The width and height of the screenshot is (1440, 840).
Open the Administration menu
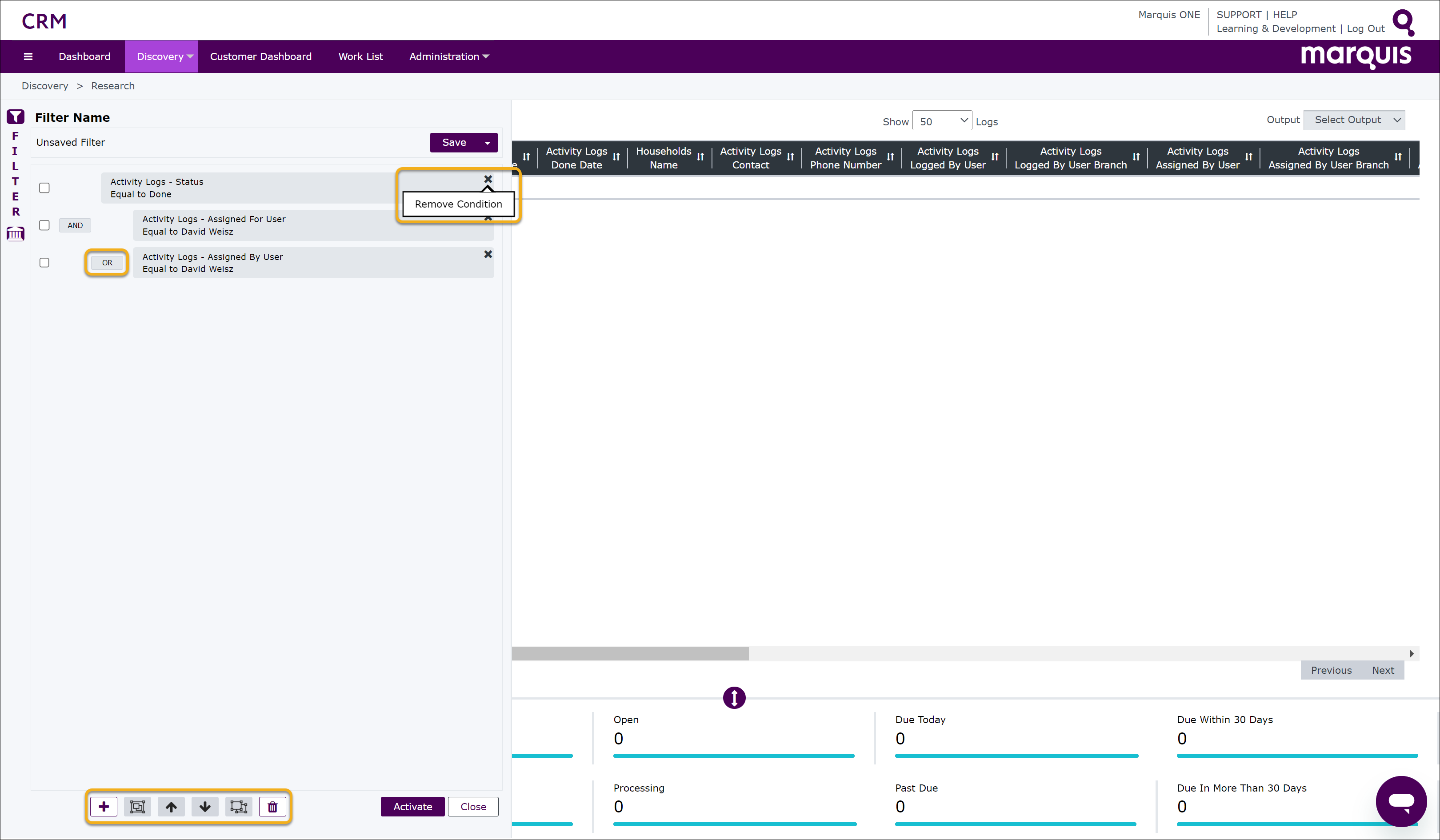coord(448,56)
